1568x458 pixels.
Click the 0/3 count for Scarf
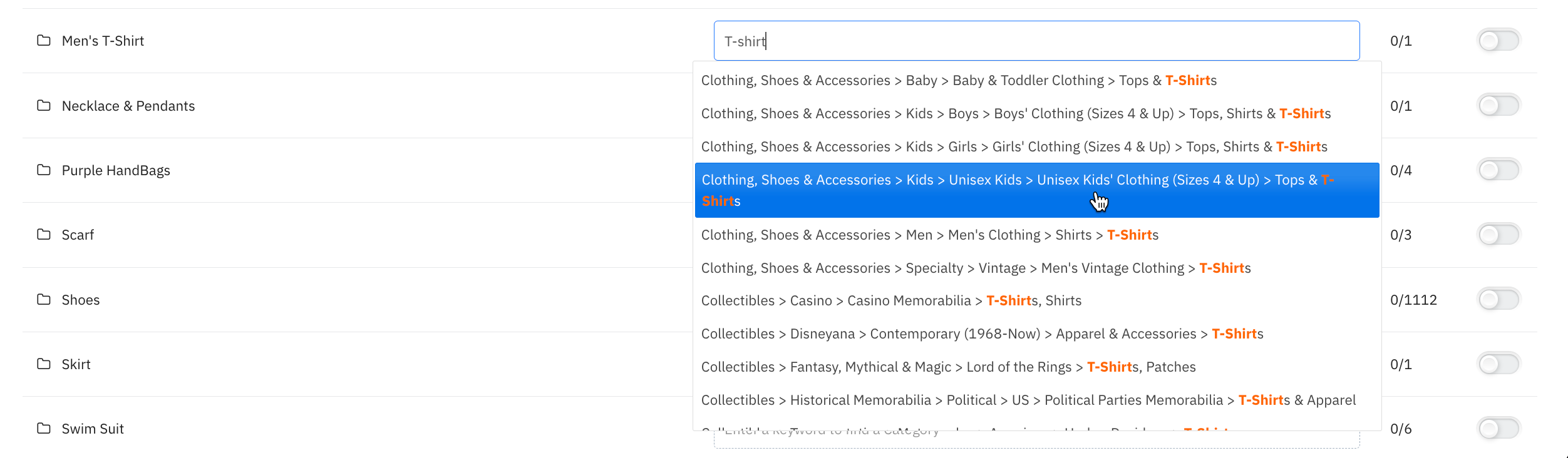coord(1401,235)
